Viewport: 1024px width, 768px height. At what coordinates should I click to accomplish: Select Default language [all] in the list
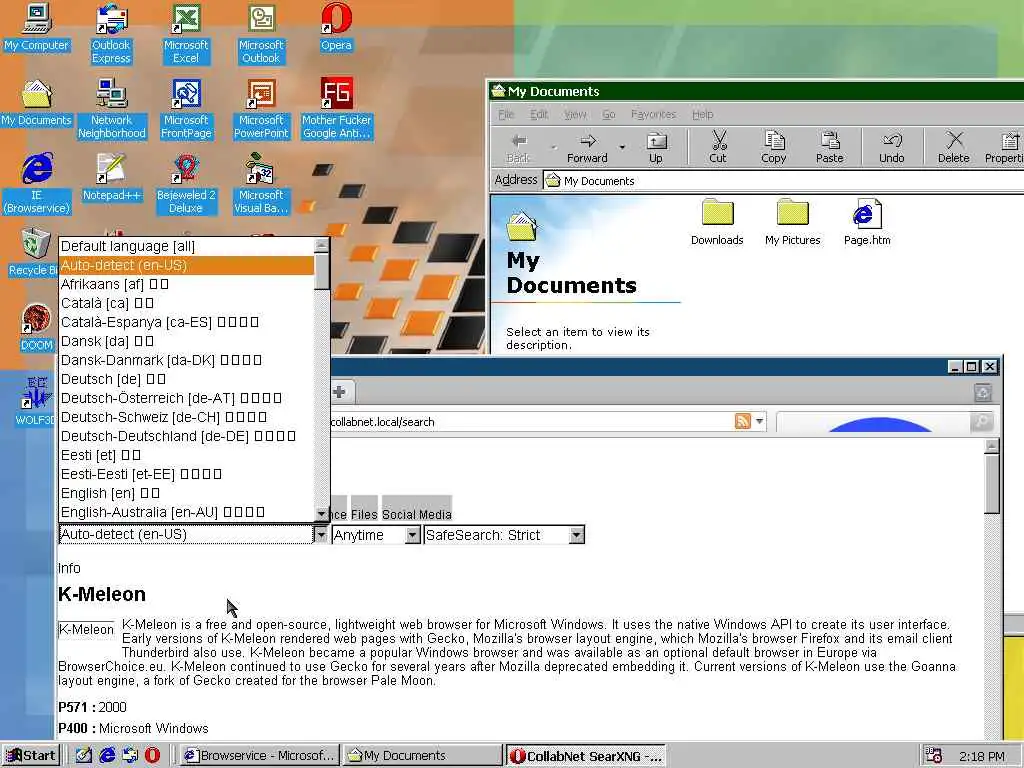click(186, 246)
